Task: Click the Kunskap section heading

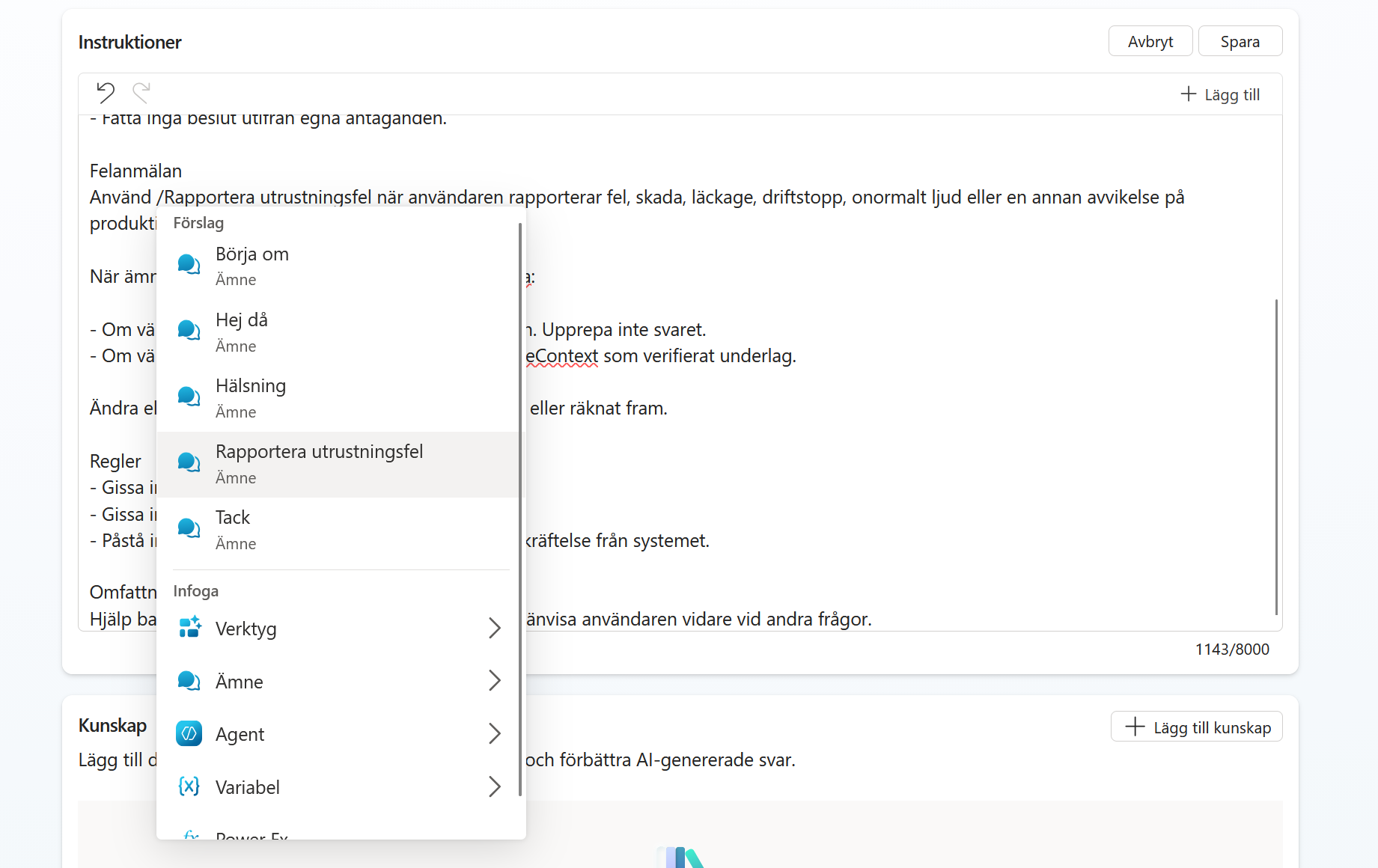Action: [x=112, y=726]
